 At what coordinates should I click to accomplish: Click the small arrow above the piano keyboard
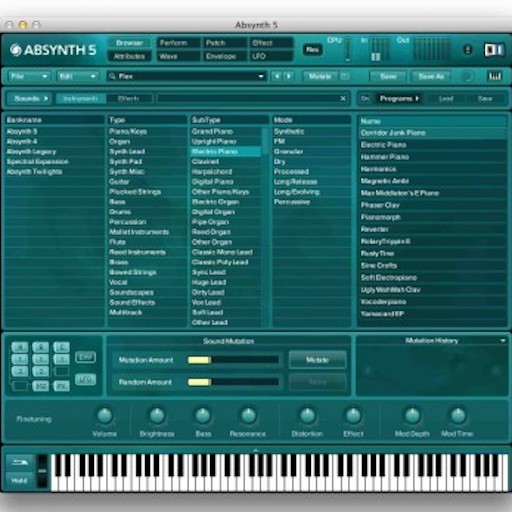tap(256, 450)
